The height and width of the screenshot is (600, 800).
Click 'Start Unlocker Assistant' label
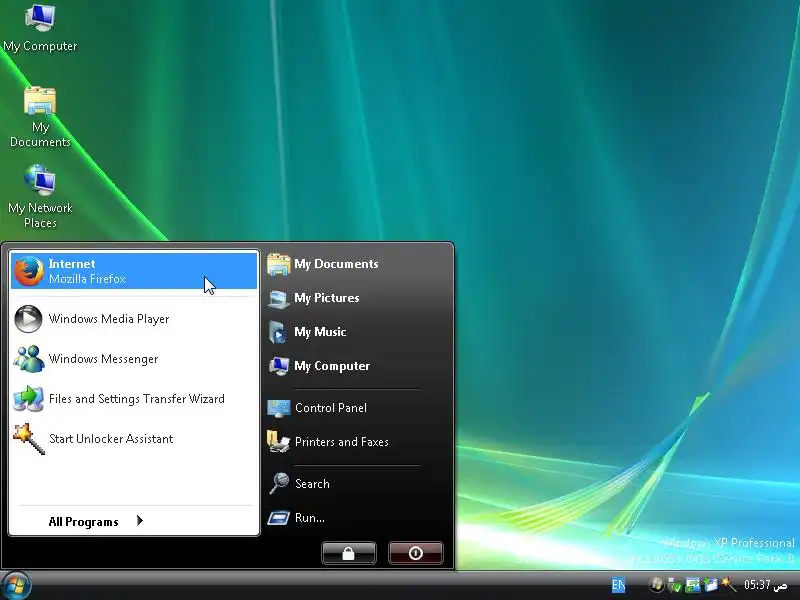111,439
